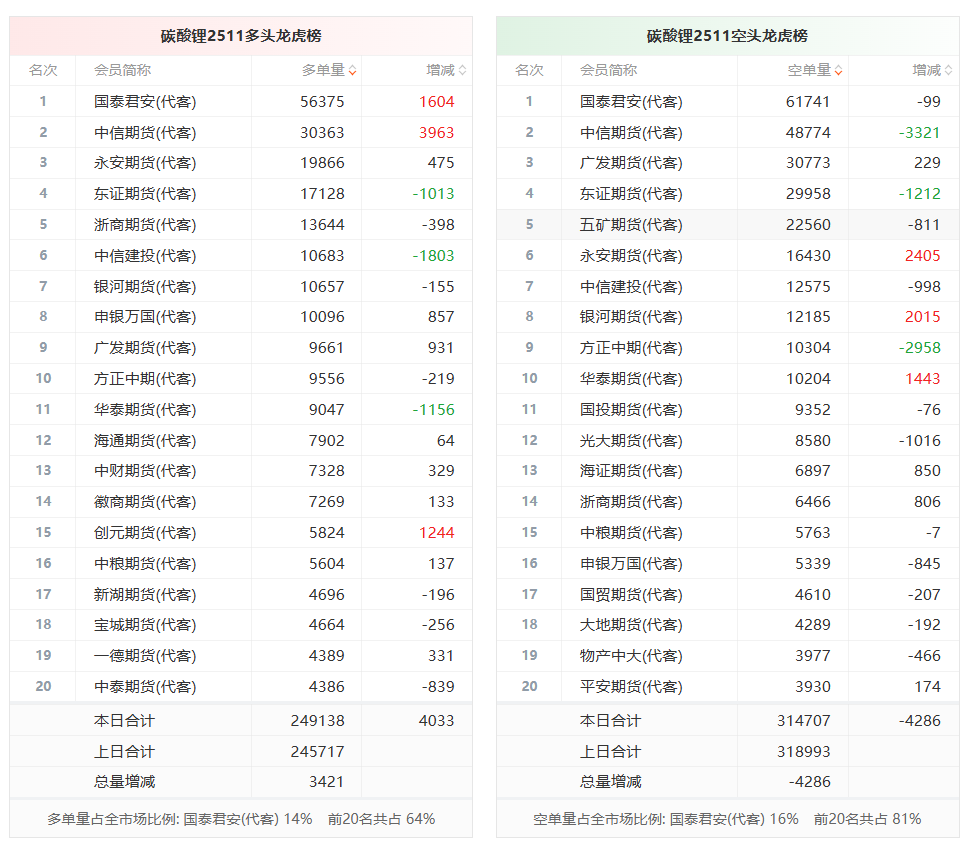Click long table 总量增减 value 3421
972x846 pixels.
pyautogui.click(x=327, y=782)
